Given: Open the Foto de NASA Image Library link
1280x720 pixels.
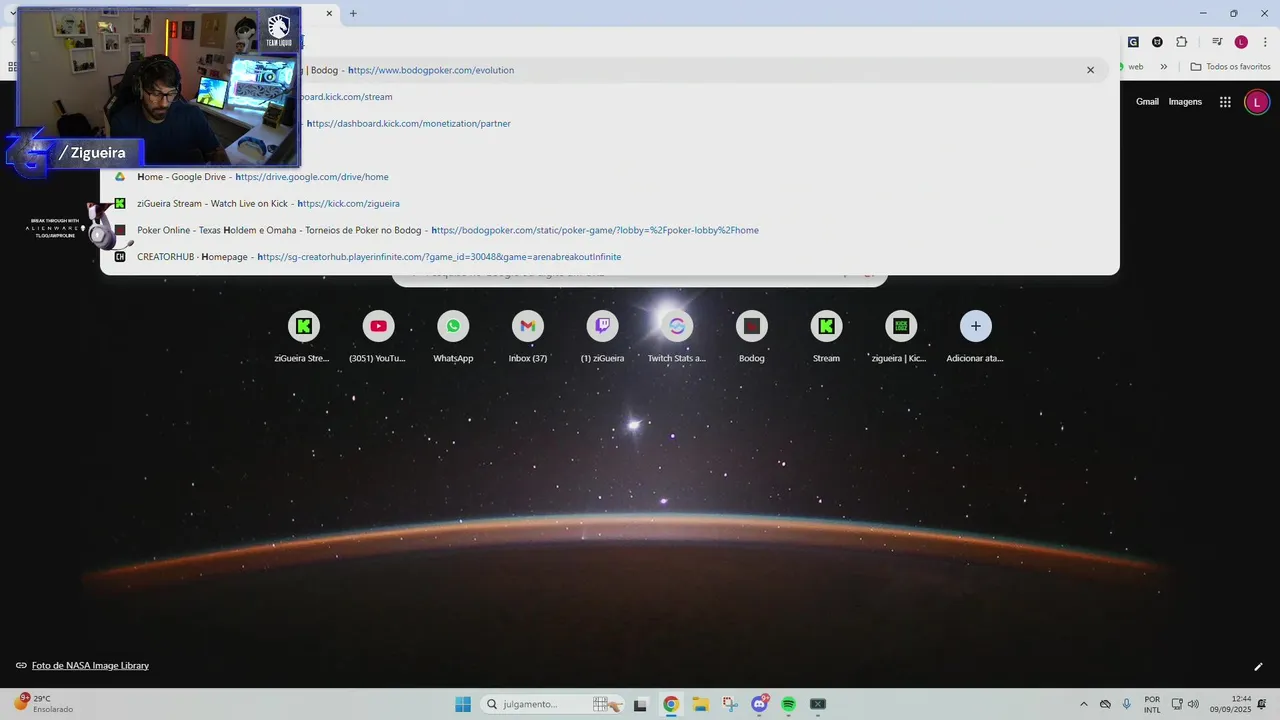Looking at the screenshot, I should [90, 666].
